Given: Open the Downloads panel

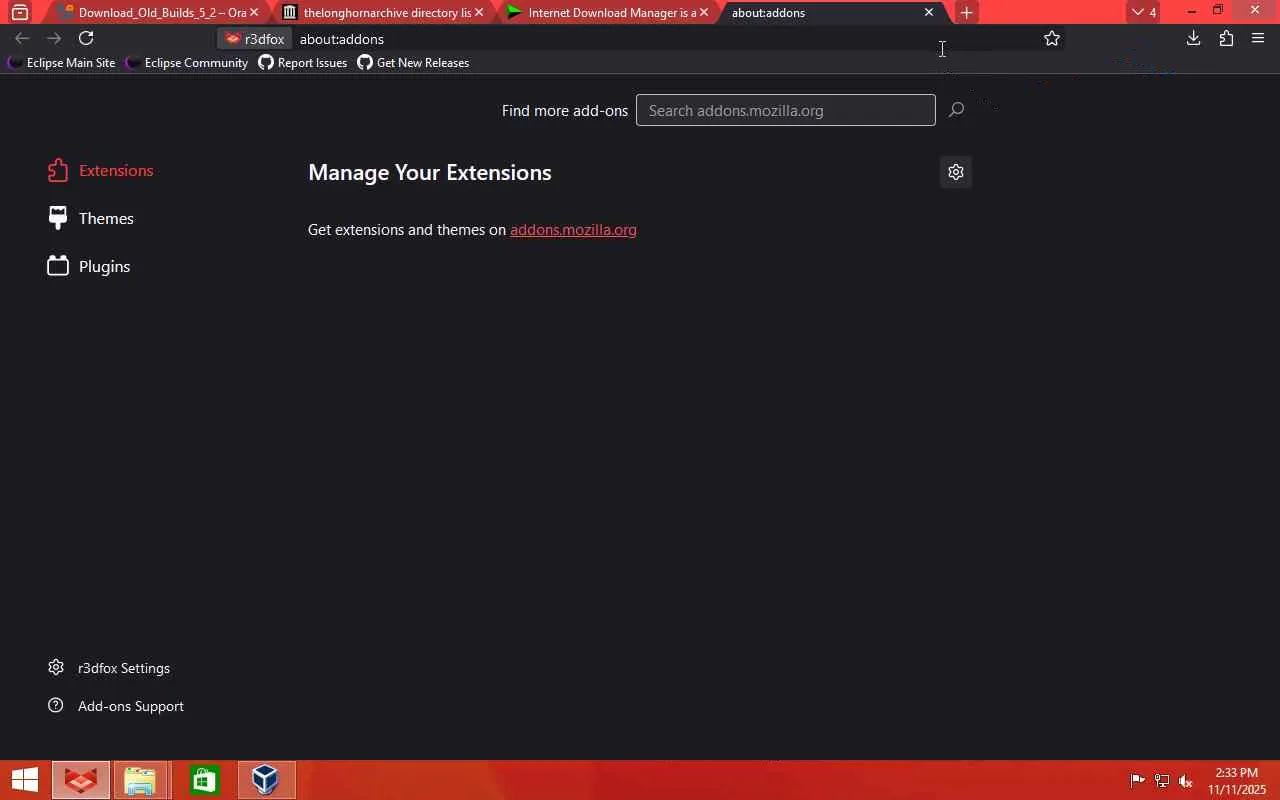Looking at the screenshot, I should pos(1193,38).
